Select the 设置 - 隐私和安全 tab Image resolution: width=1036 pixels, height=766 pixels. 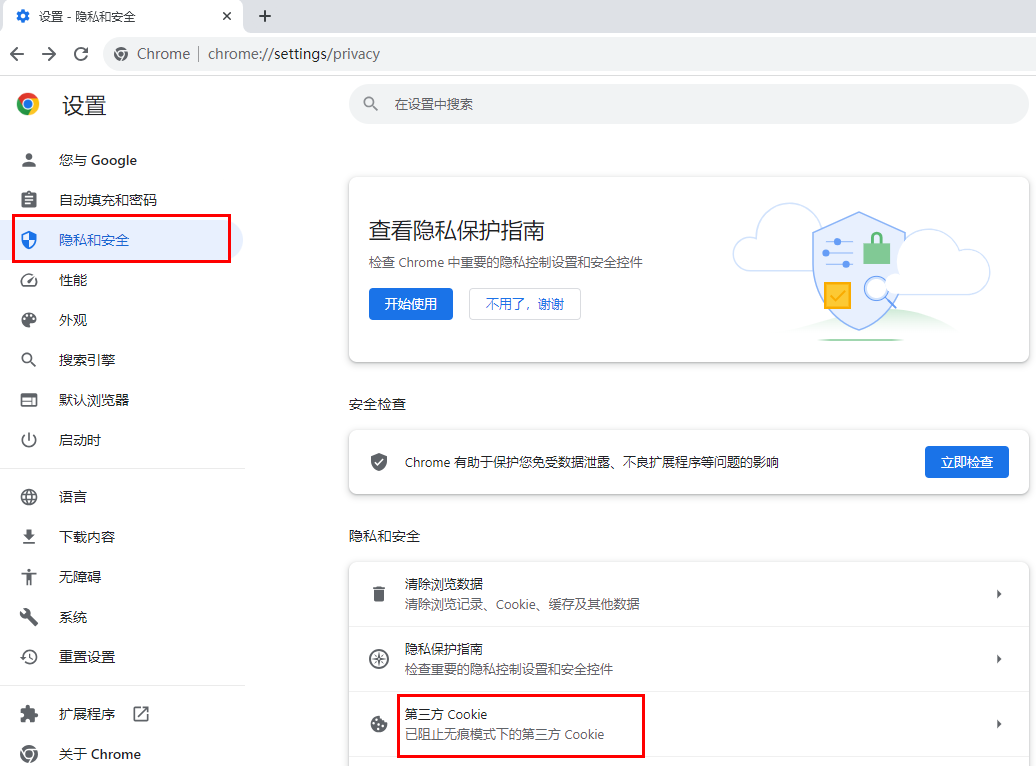pos(123,16)
